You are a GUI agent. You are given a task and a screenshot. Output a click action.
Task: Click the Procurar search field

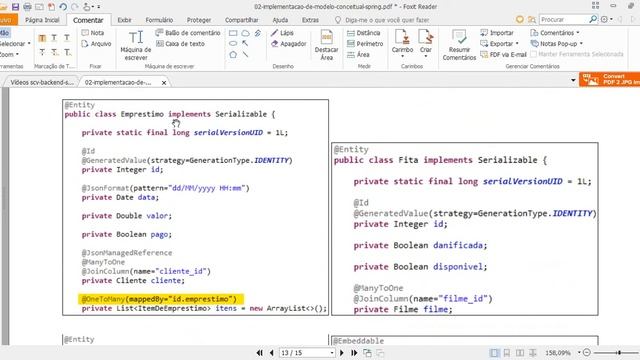(564, 19)
